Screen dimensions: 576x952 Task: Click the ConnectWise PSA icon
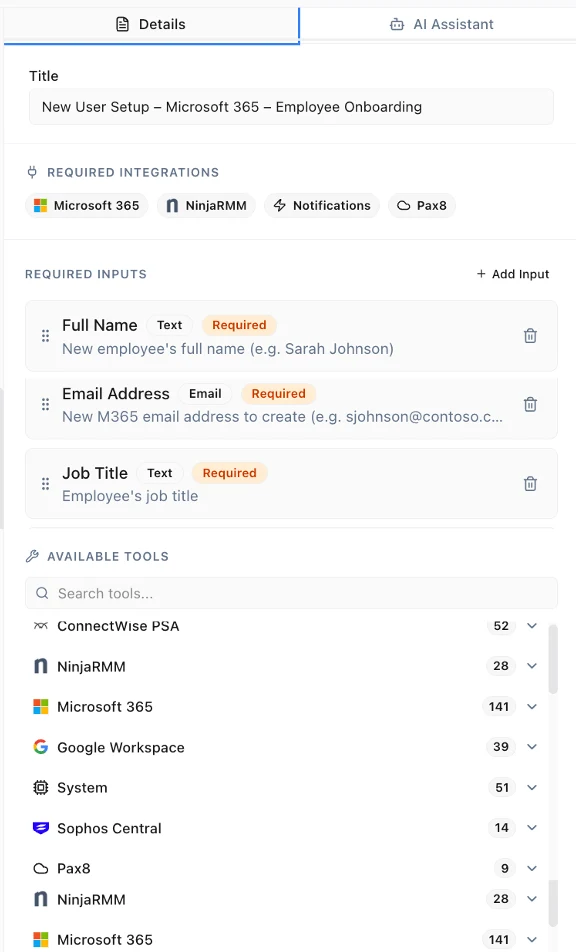coord(41,626)
